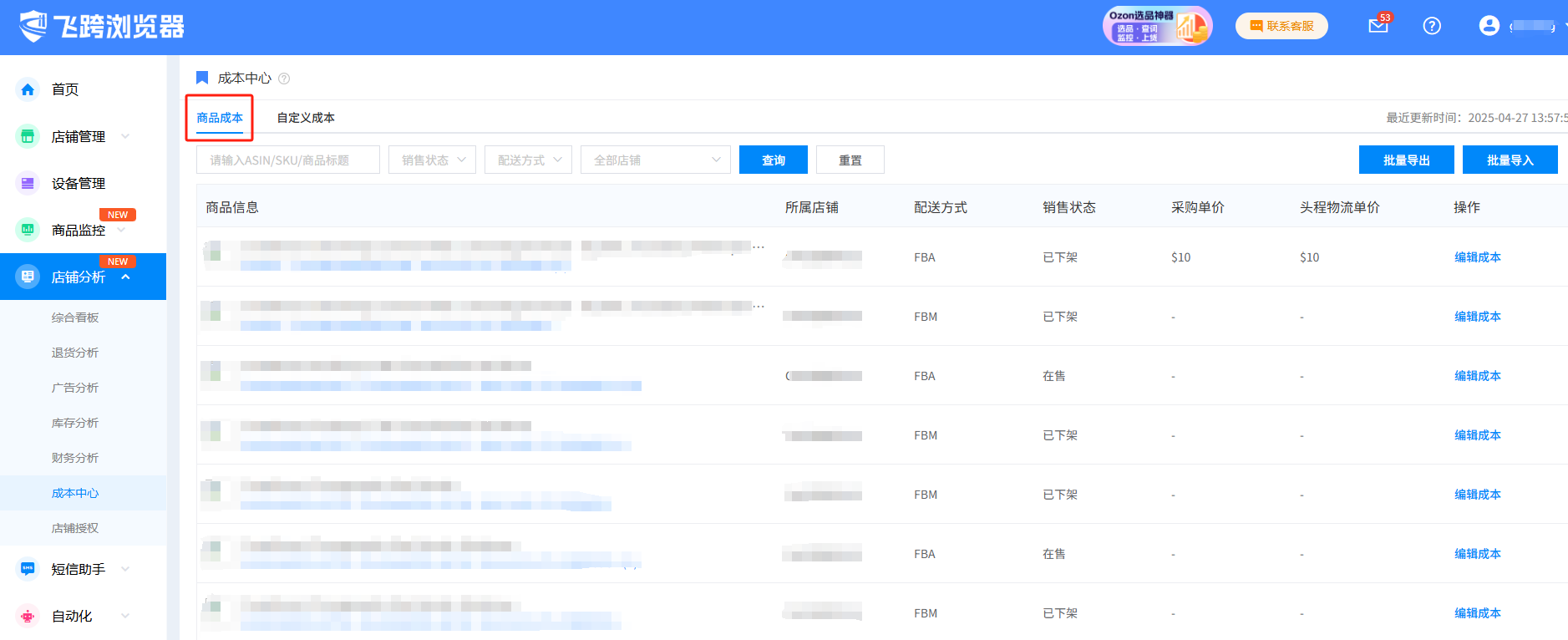Click the info icon beside 成本中心 title
This screenshot has height=640, width=1568.
(284, 79)
